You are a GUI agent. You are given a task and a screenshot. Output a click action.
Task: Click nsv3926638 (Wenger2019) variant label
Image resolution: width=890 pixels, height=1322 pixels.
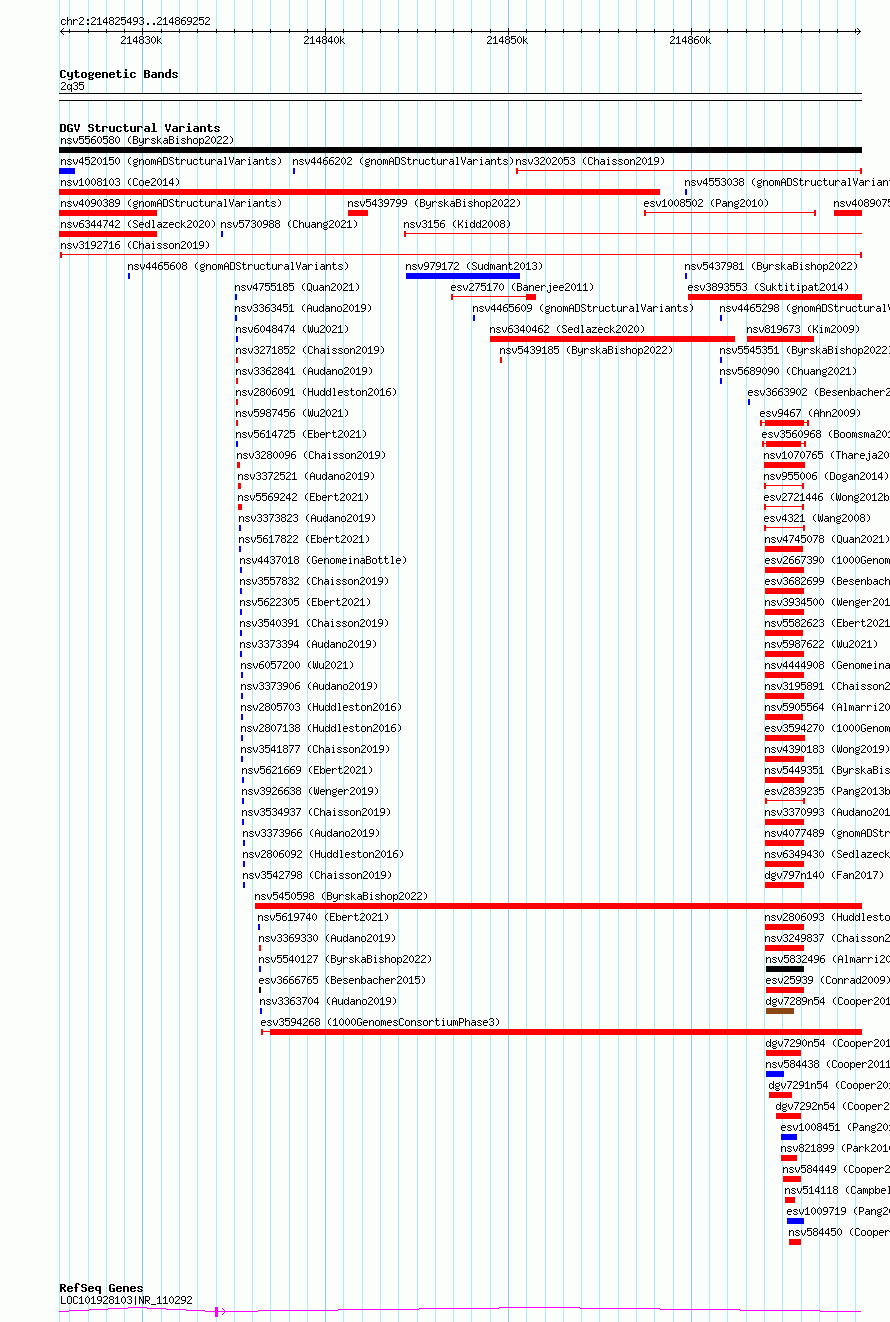click(310, 791)
